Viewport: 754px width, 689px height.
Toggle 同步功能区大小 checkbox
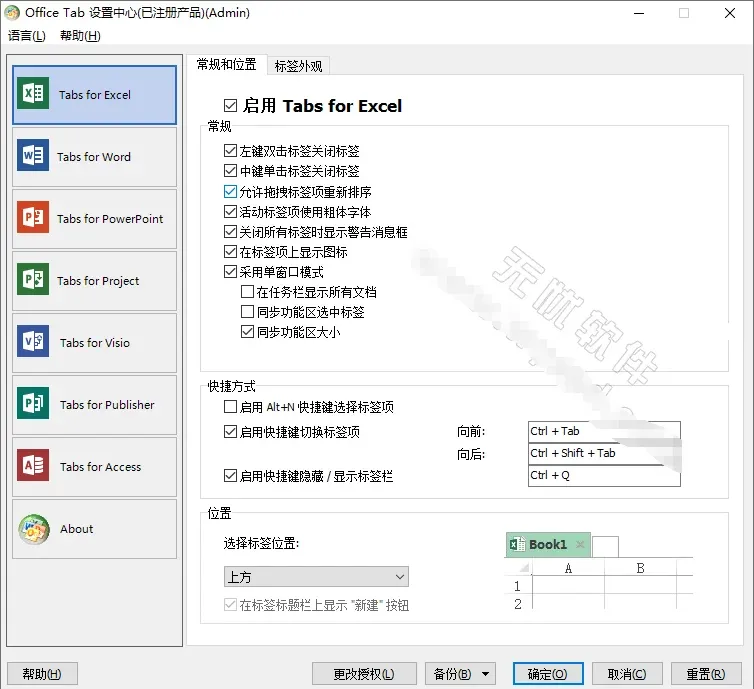pyautogui.click(x=247, y=332)
